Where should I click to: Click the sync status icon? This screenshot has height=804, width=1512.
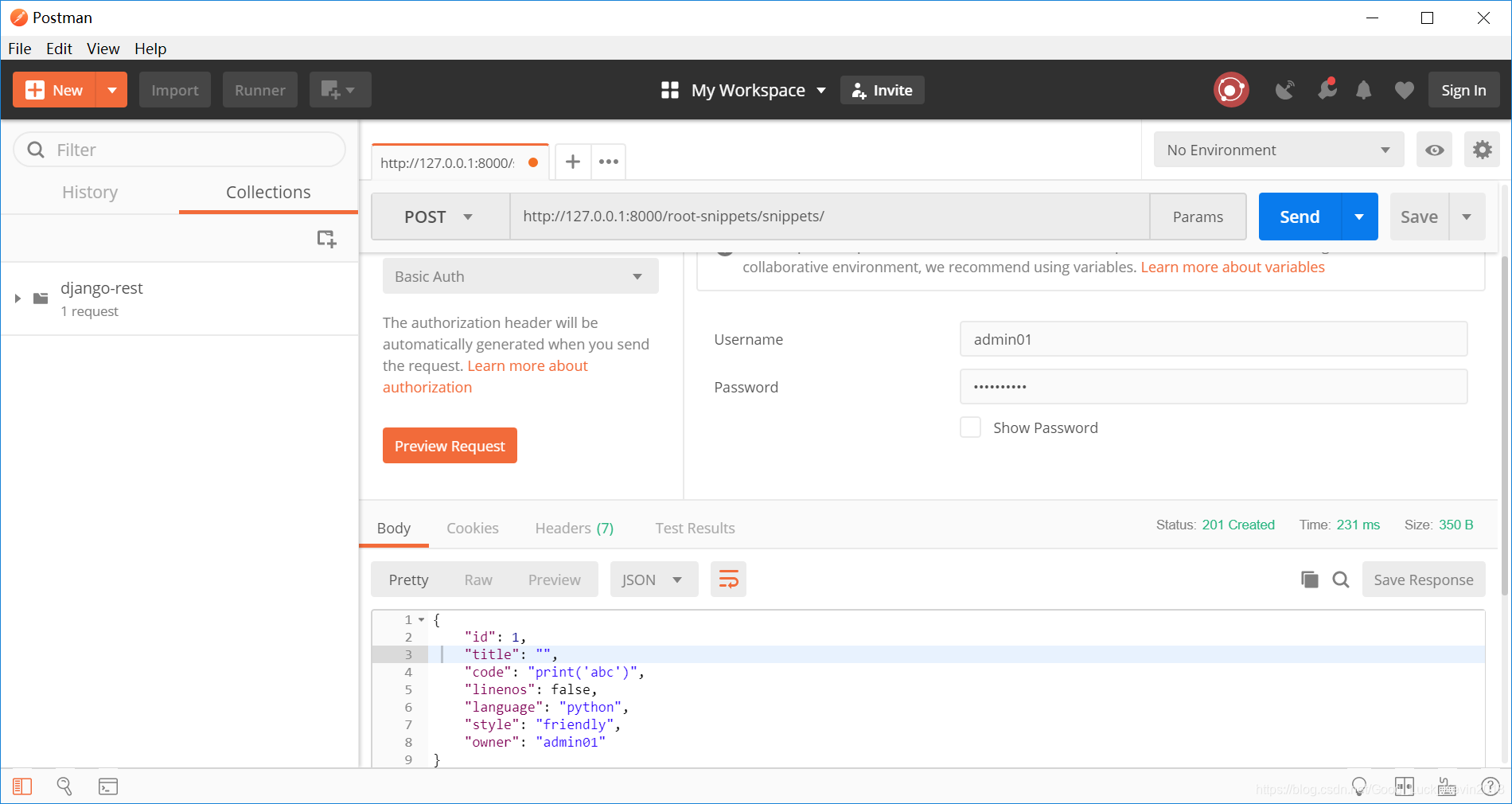pyautogui.click(x=1230, y=90)
